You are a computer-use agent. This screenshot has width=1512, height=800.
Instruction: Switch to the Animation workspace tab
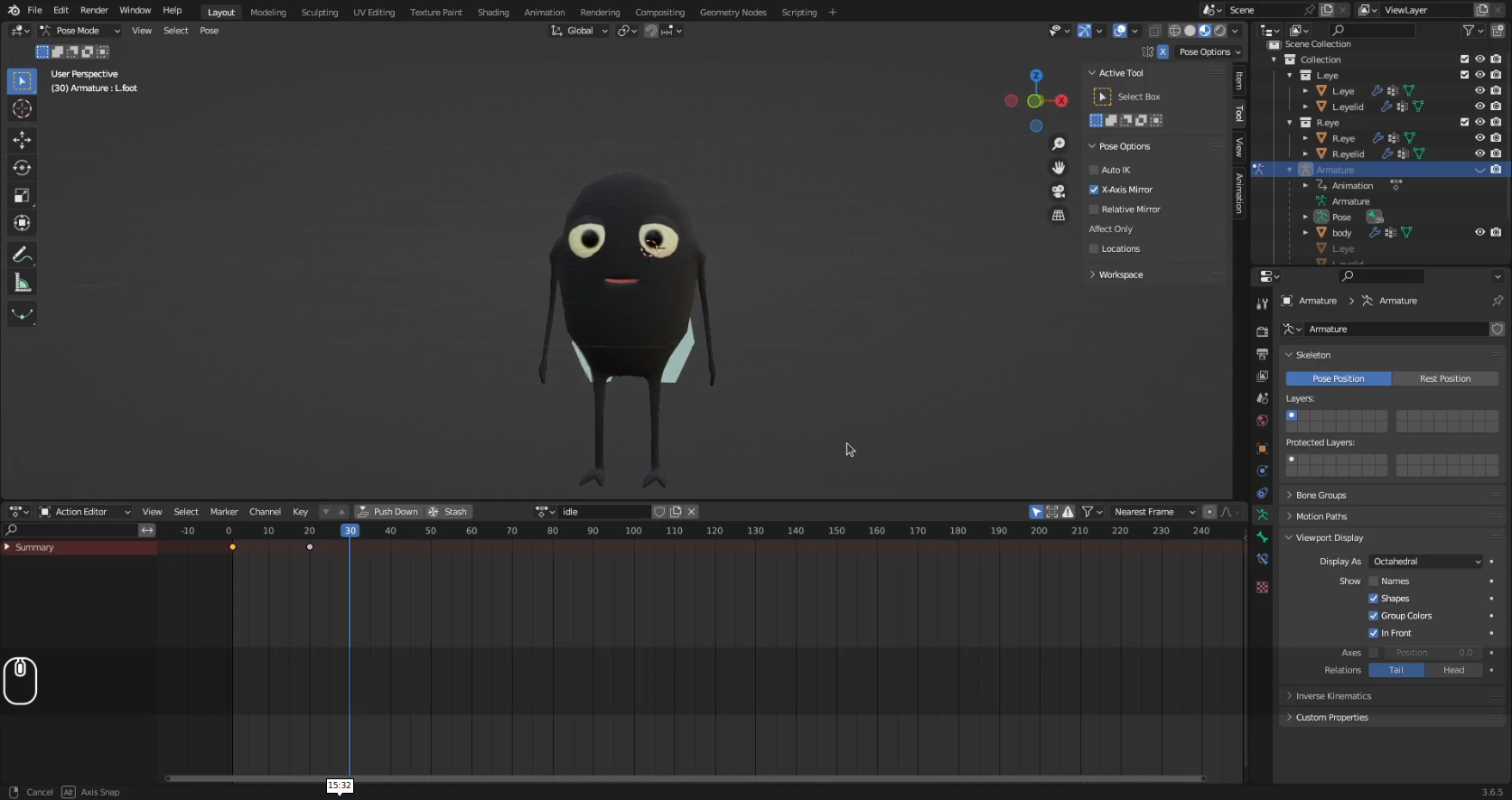[x=545, y=13]
